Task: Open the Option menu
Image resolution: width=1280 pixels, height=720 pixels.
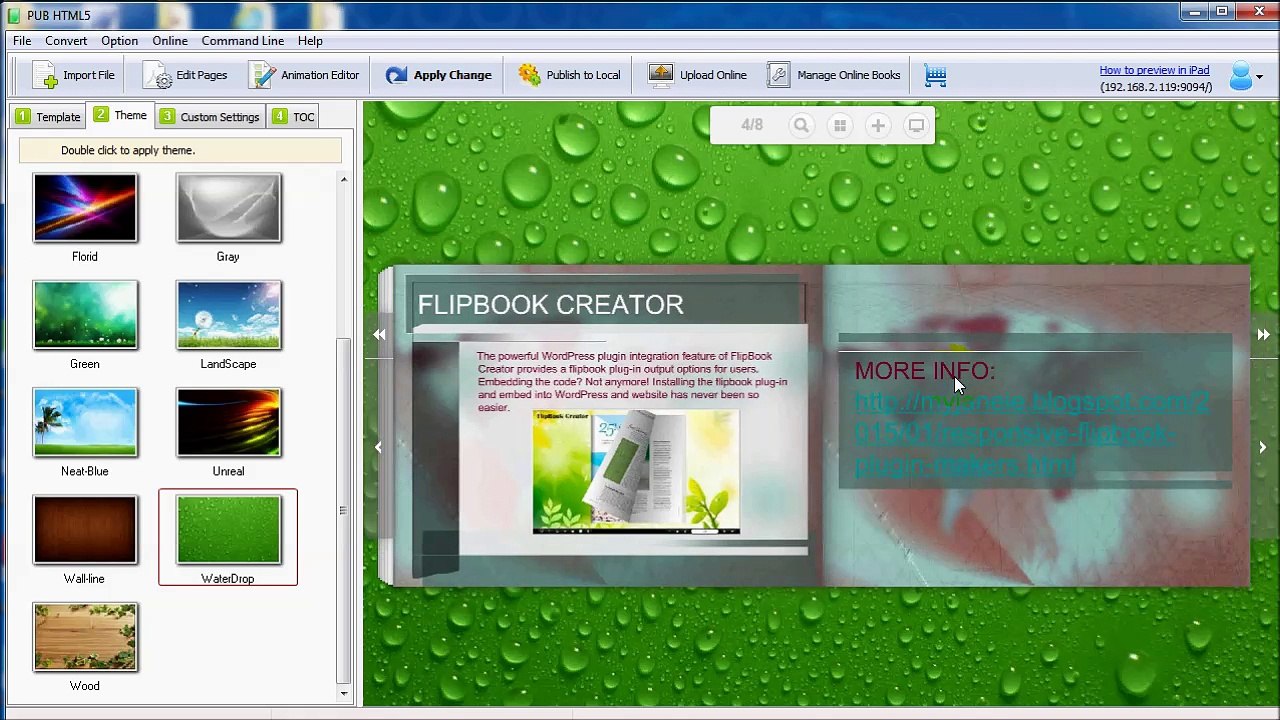Action: coord(119,41)
